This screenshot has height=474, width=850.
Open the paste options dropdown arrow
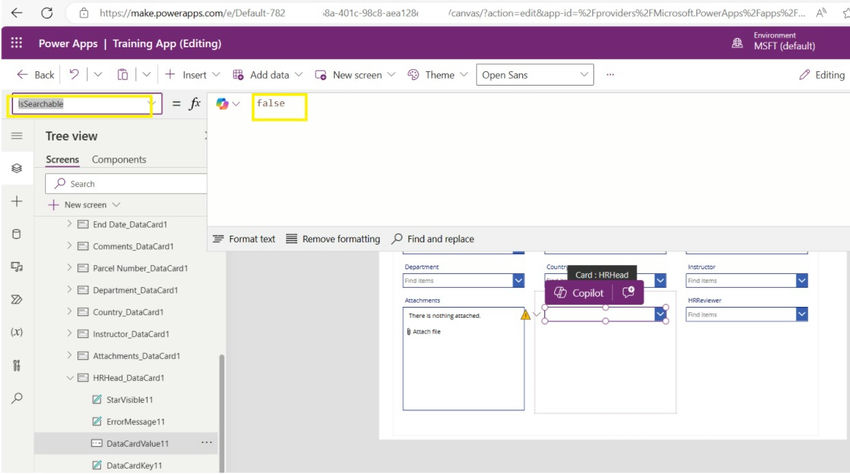click(146, 74)
